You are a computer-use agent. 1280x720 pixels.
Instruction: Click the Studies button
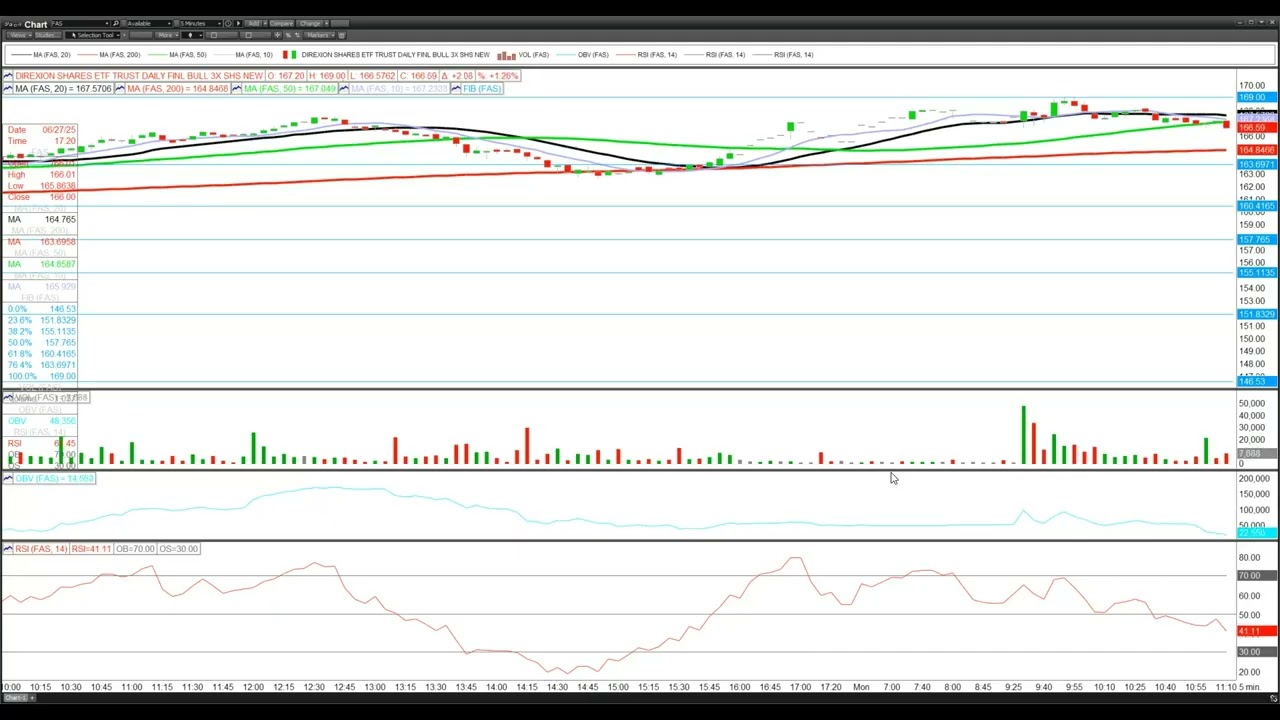pos(47,35)
